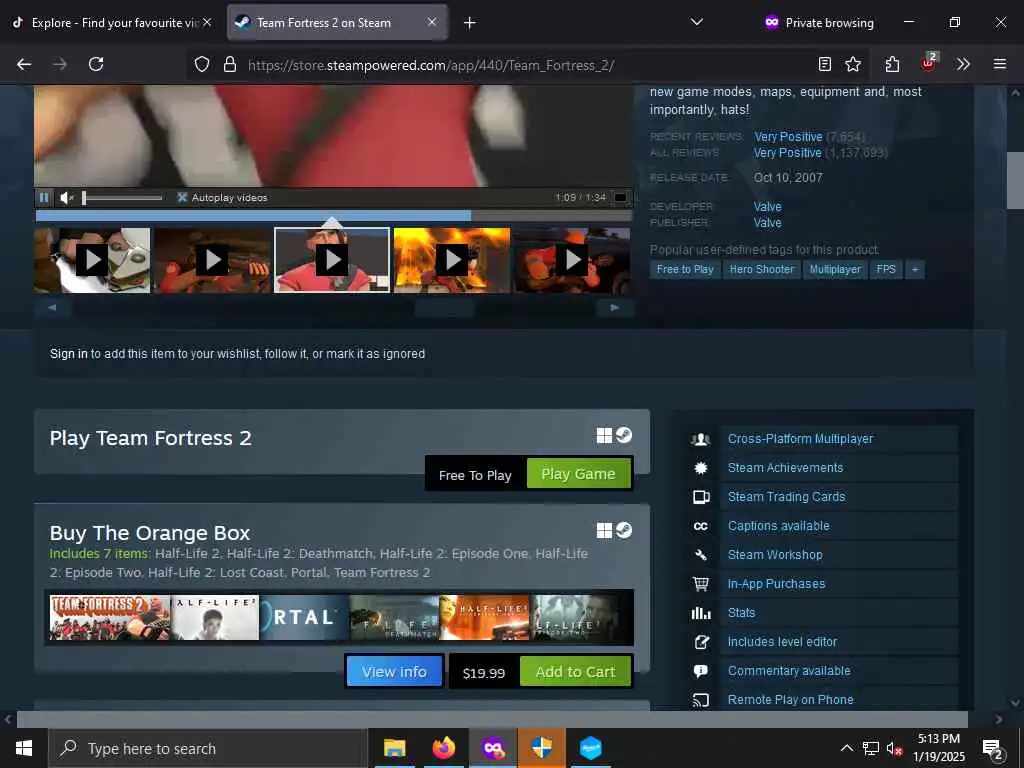1024x768 pixels.
Task: Click the CC captions icon
Action: pos(701,526)
